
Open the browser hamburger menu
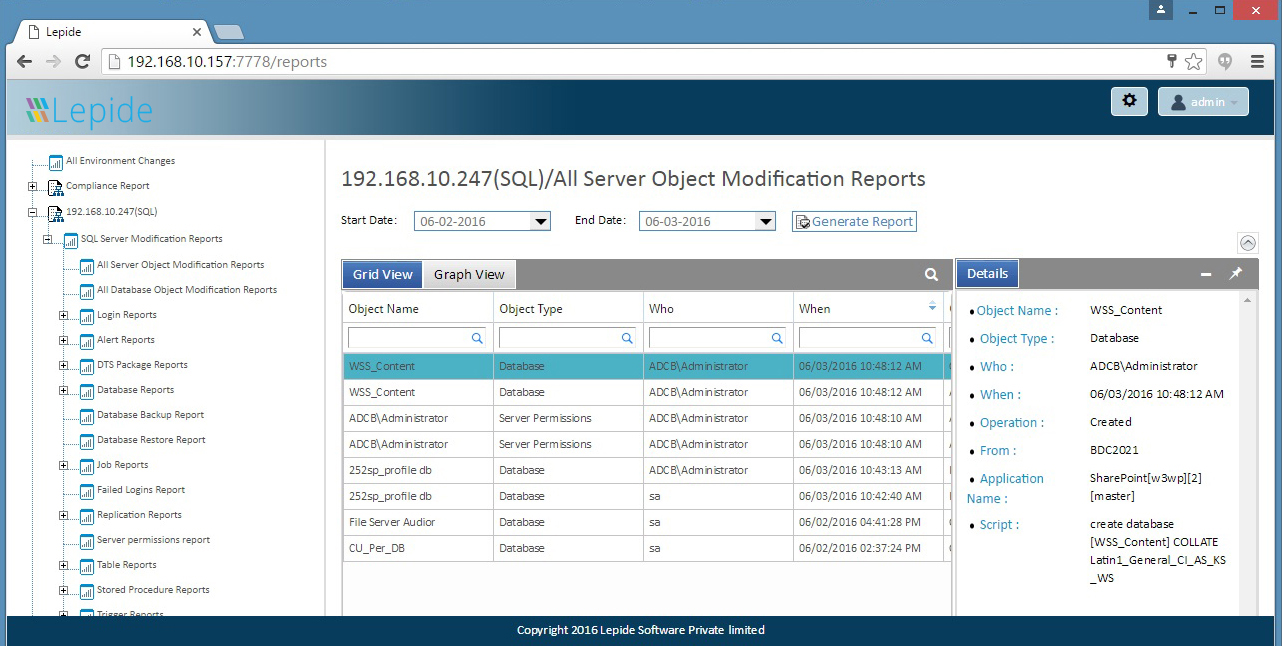[1257, 62]
